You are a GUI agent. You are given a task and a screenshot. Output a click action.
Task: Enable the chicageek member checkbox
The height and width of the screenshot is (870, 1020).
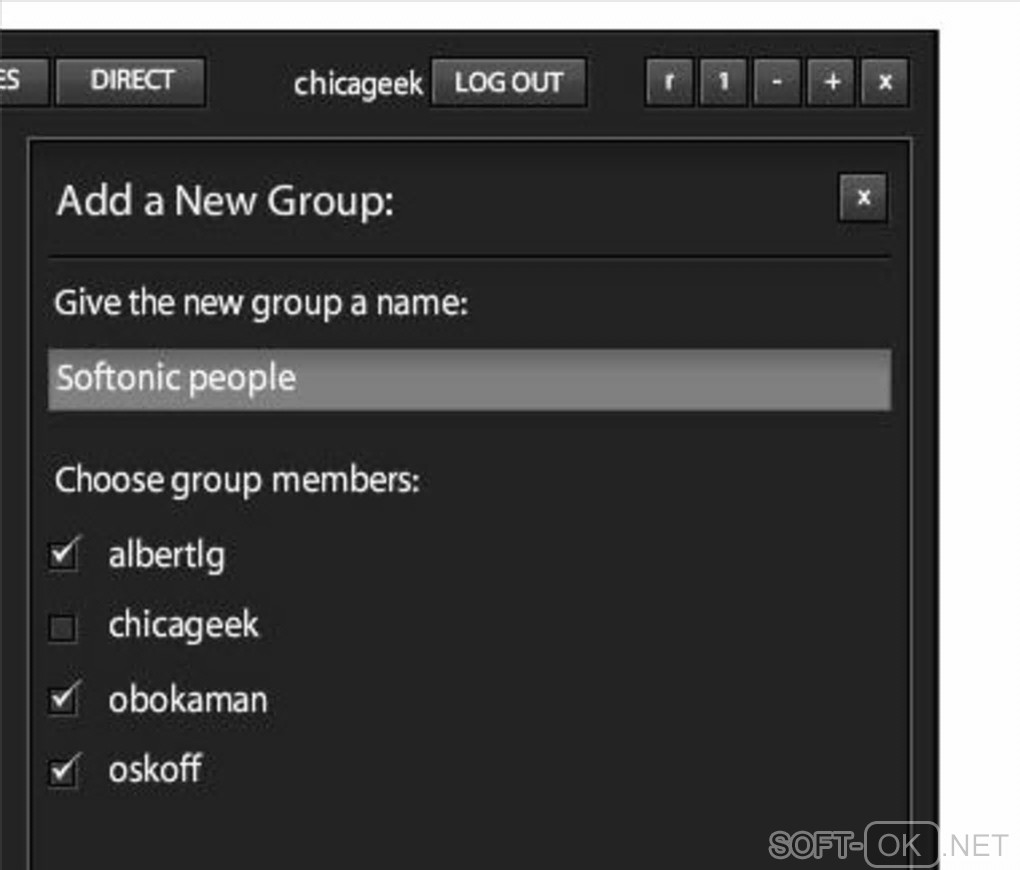click(x=63, y=627)
